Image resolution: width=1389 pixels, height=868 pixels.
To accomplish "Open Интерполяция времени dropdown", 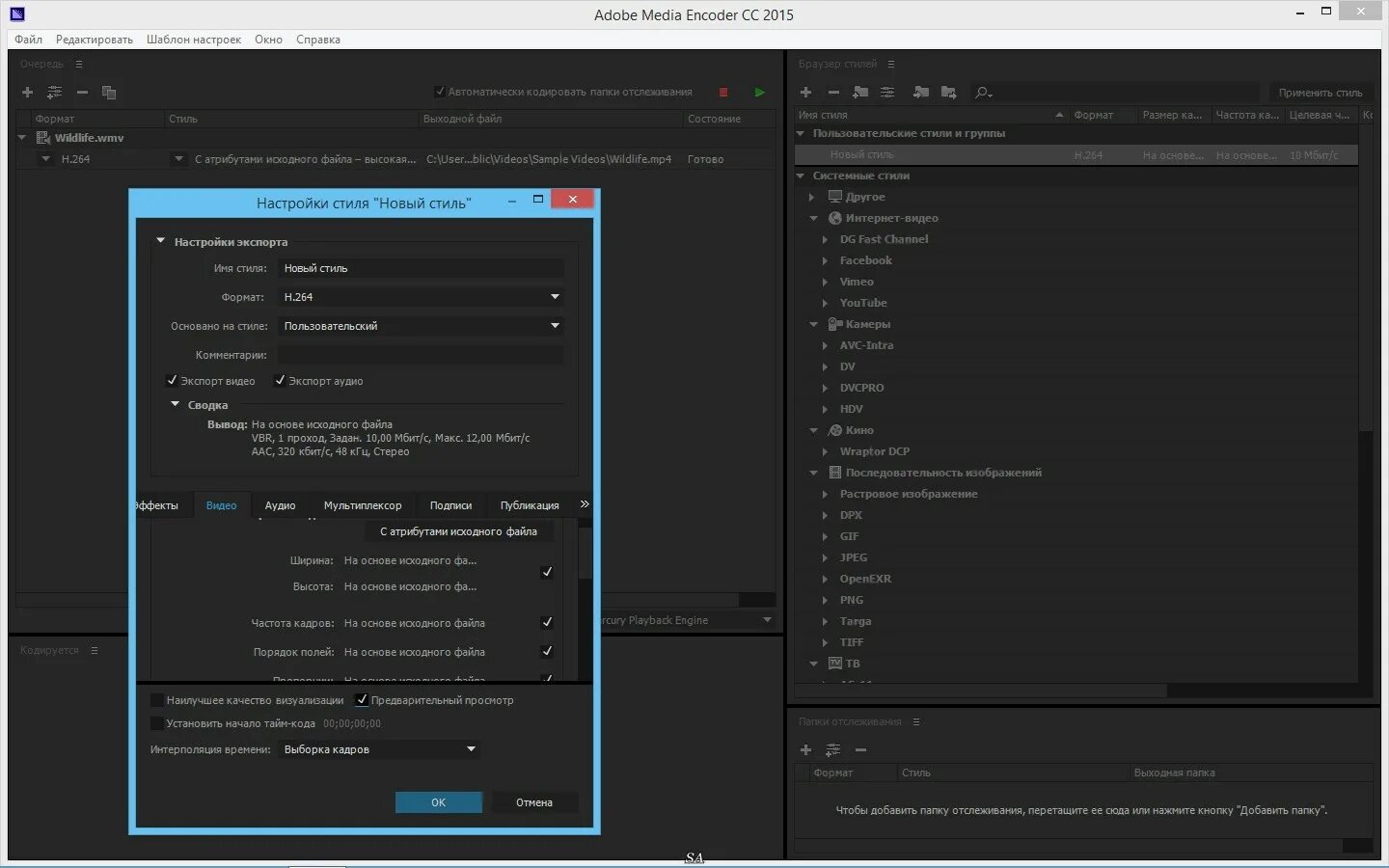I will click(x=379, y=749).
